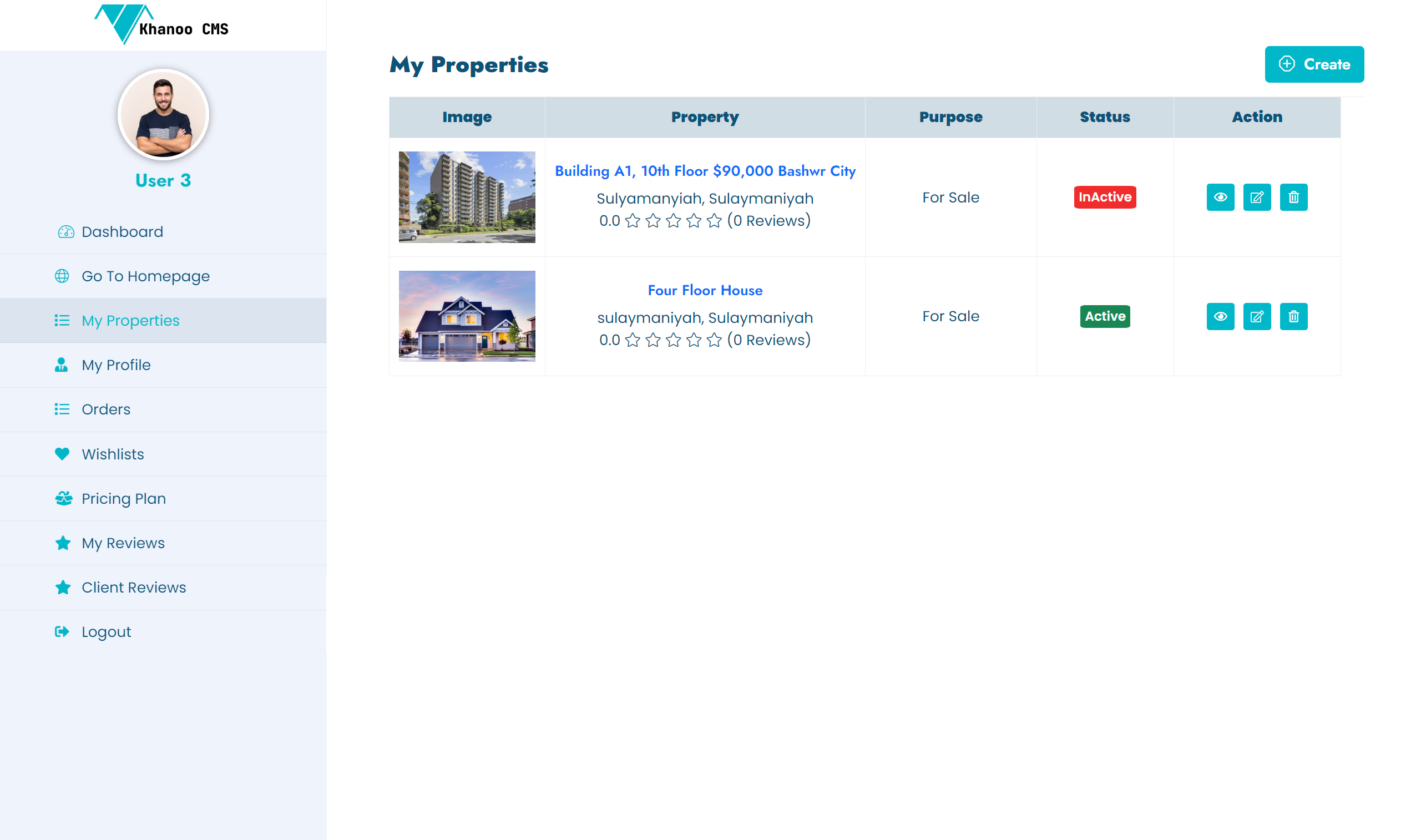Click the My Reviews star icon
The height and width of the screenshot is (840, 1421).
[62, 542]
